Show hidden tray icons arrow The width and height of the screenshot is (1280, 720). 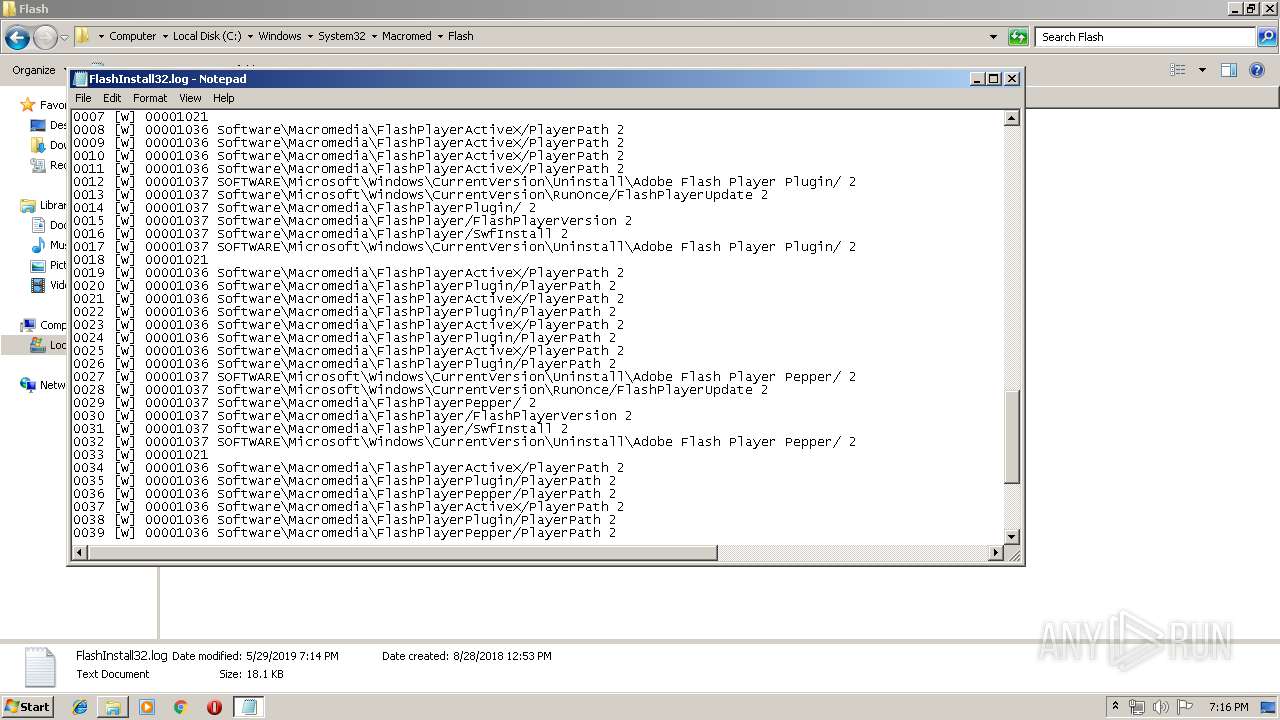[x=1116, y=707]
